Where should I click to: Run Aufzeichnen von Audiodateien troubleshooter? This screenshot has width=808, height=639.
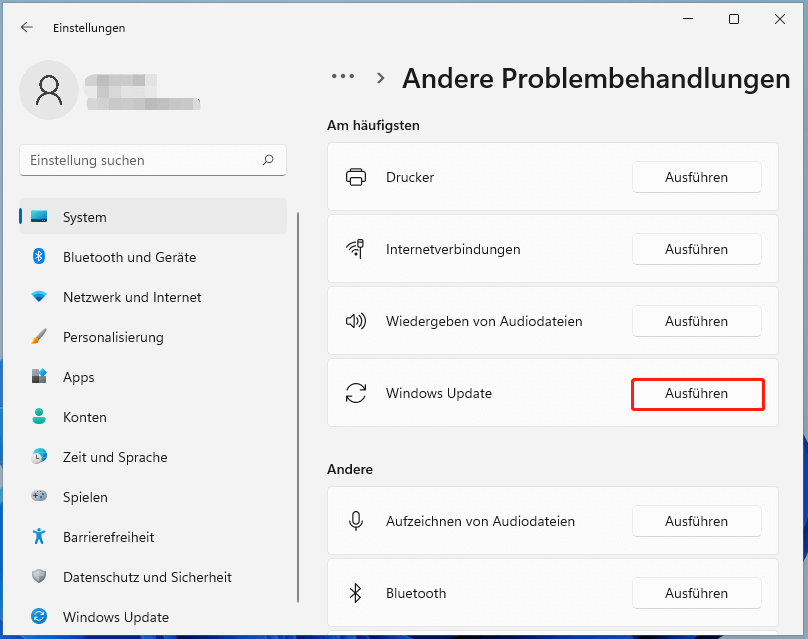pos(697,521)
